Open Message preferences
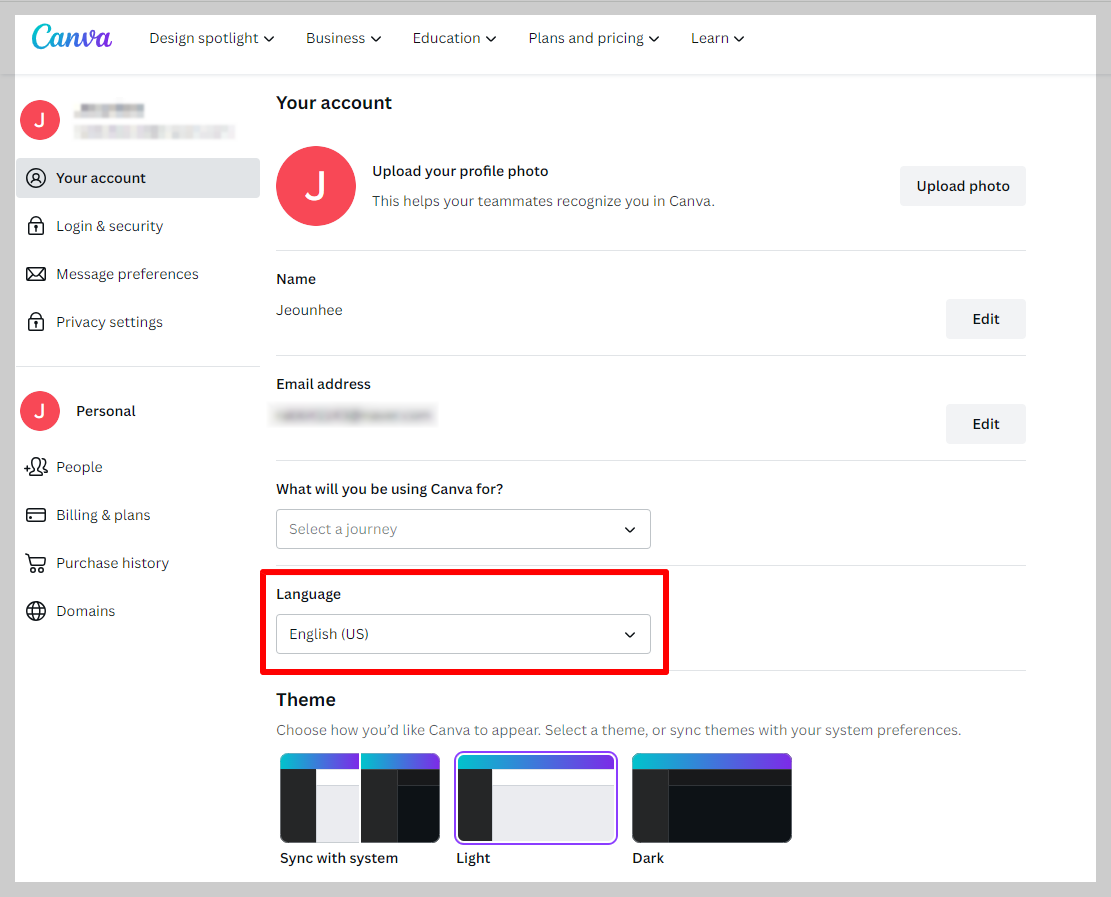This screenshot has width=1111, height=897. tap(138, 274)
